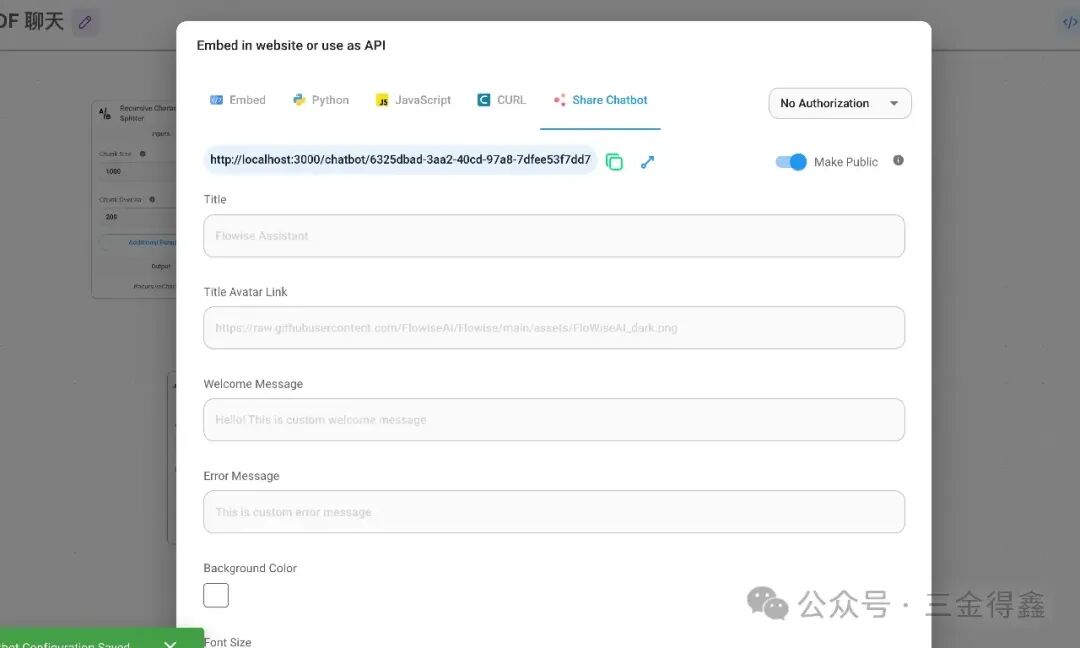Switch to the Python tab

click(x=320, y=100)
